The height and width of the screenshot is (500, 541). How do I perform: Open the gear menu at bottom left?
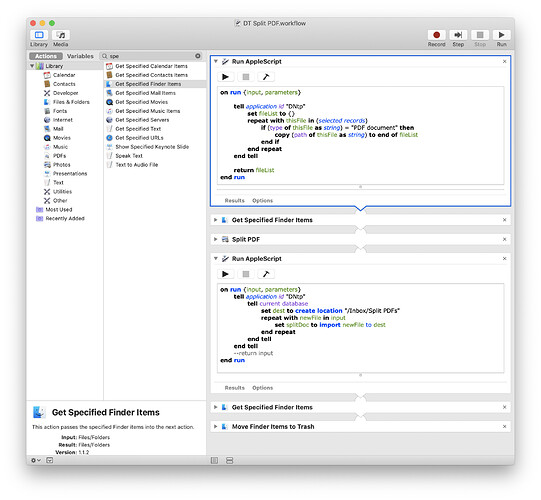(36, 460)
